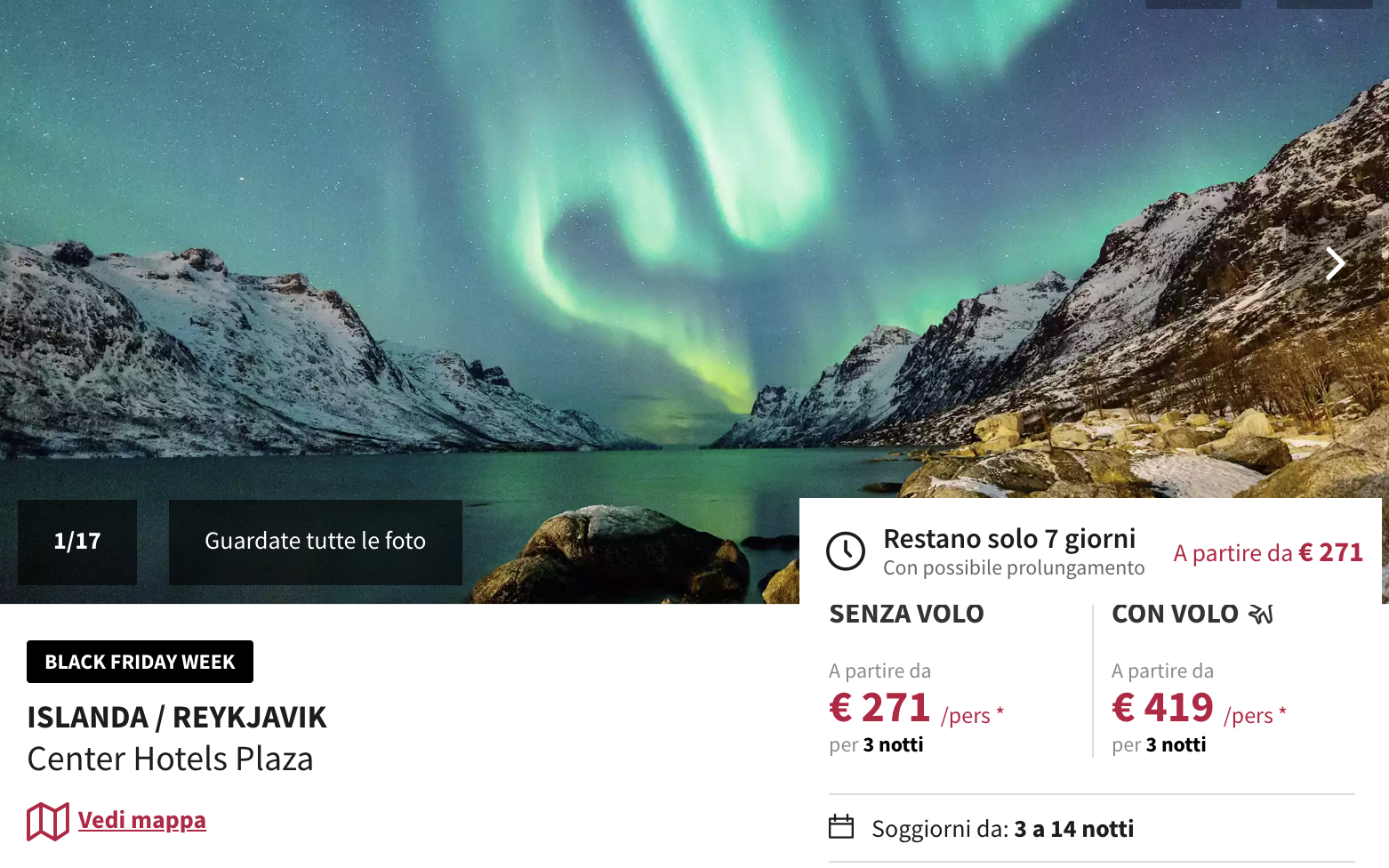Click the clock icon beside Restano solo 7 giorni
Image resolution: width=1389 pixels, height=868 pixels.
tap(846, 551)
